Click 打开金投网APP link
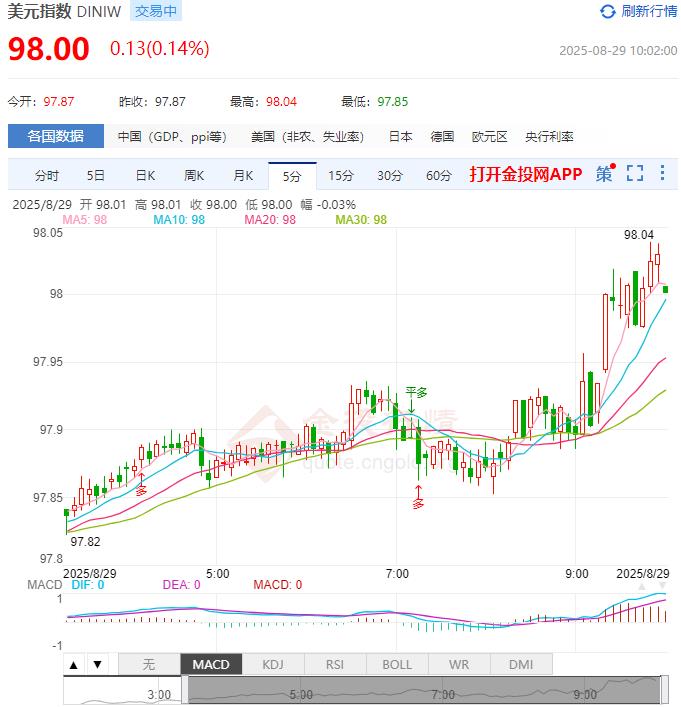The width and height of the screenshot is (681, 707). point(525,174)
